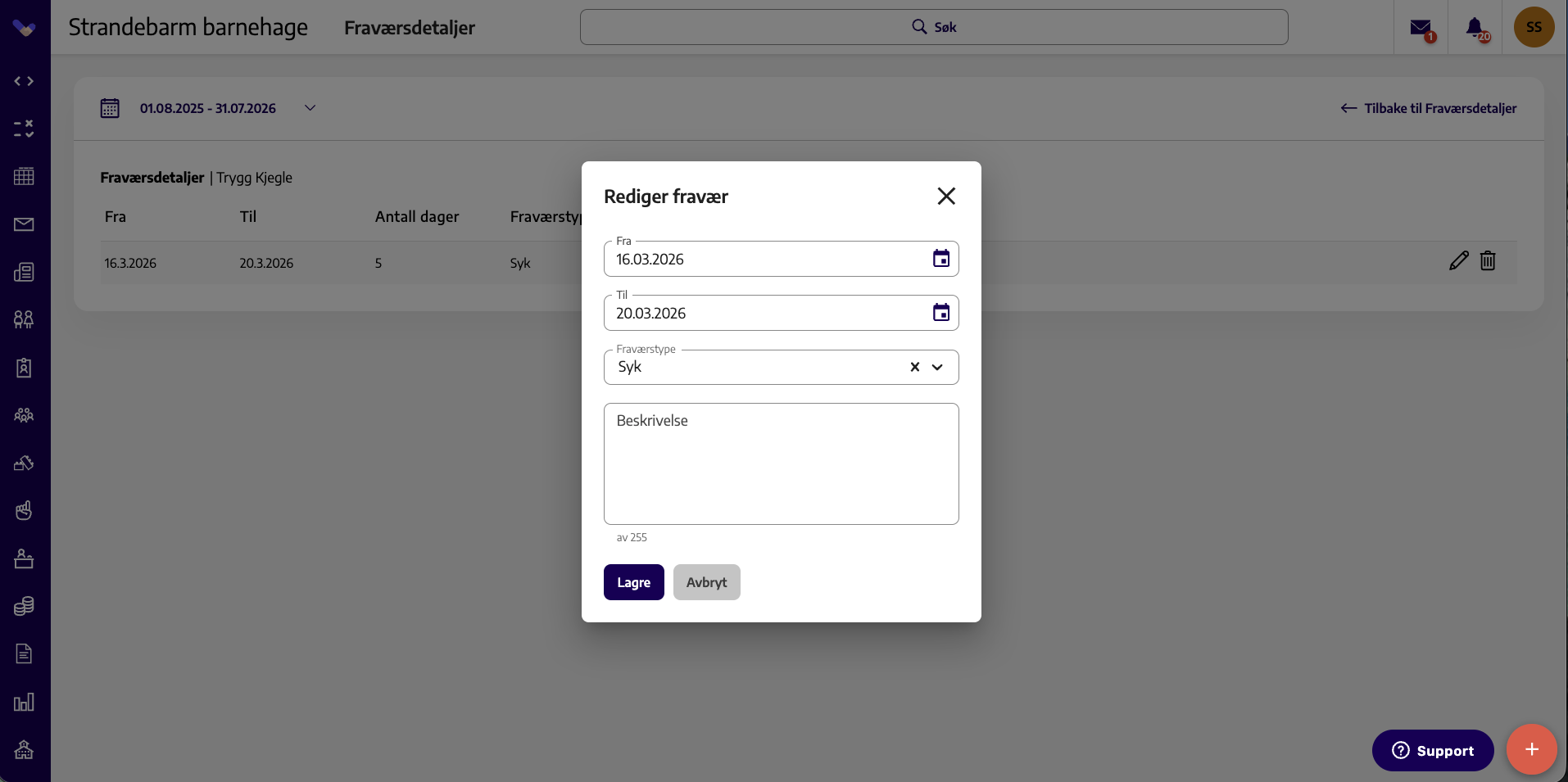
Task: Click the trash delete icon in absence row
Action: 1488,261
